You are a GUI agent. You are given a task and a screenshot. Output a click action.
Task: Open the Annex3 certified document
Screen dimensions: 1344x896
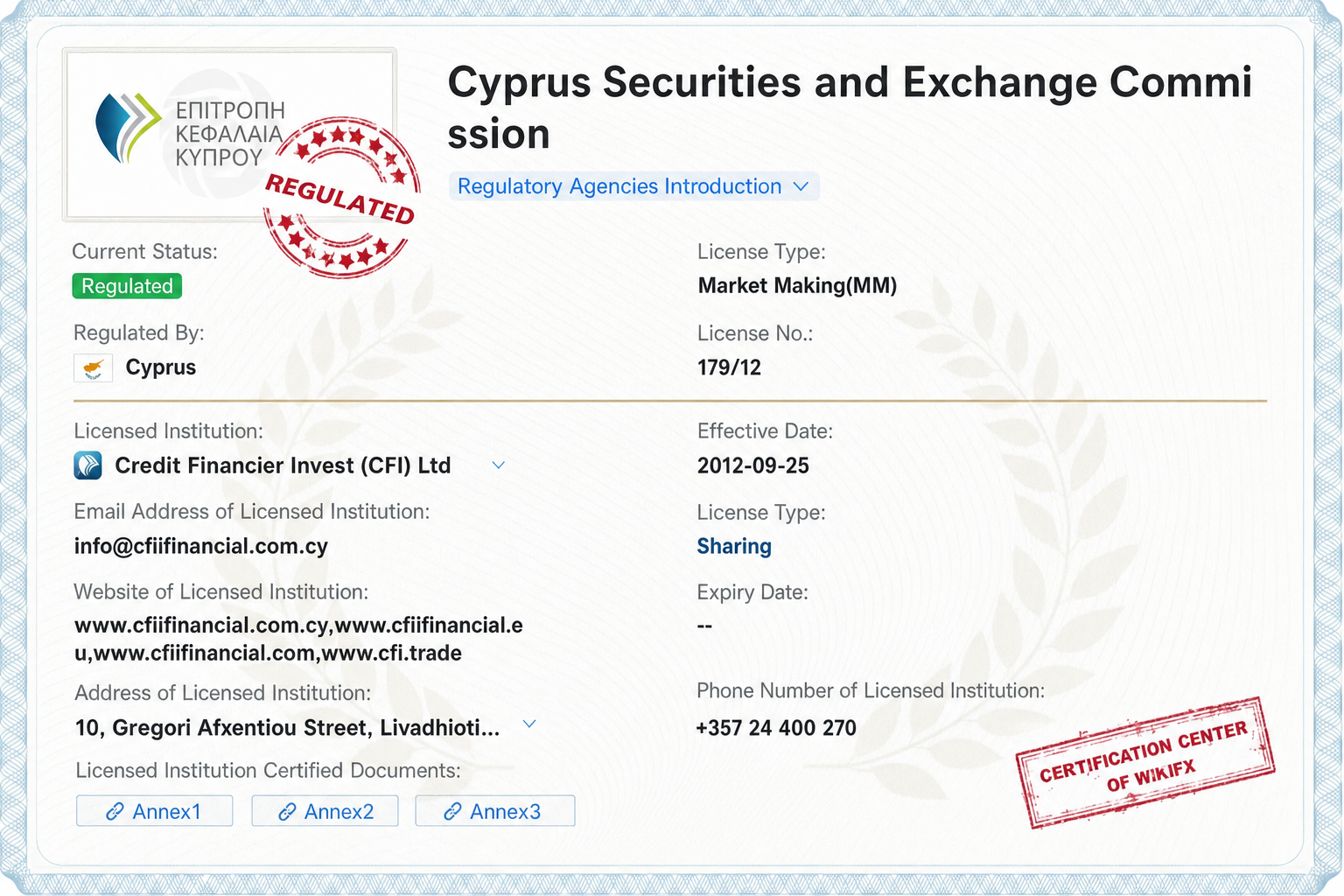coord(494,811)
